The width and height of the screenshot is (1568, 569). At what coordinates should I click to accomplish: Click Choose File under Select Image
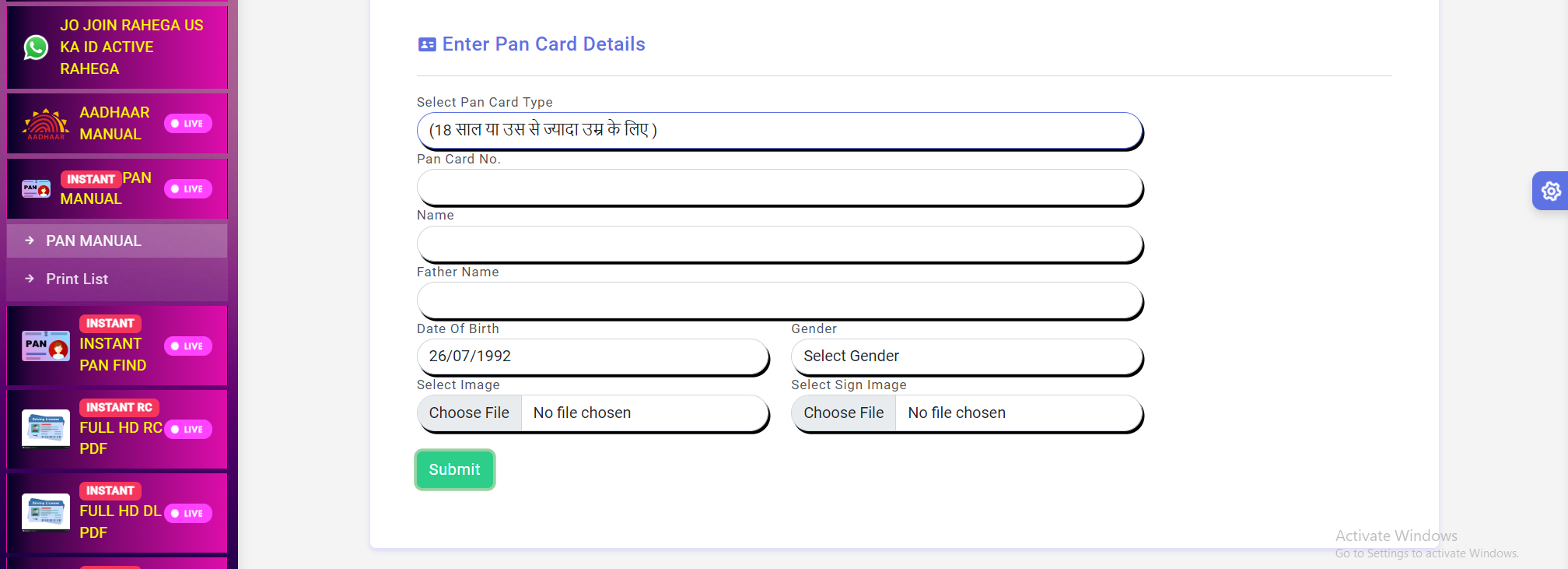[x=469, y=413]
